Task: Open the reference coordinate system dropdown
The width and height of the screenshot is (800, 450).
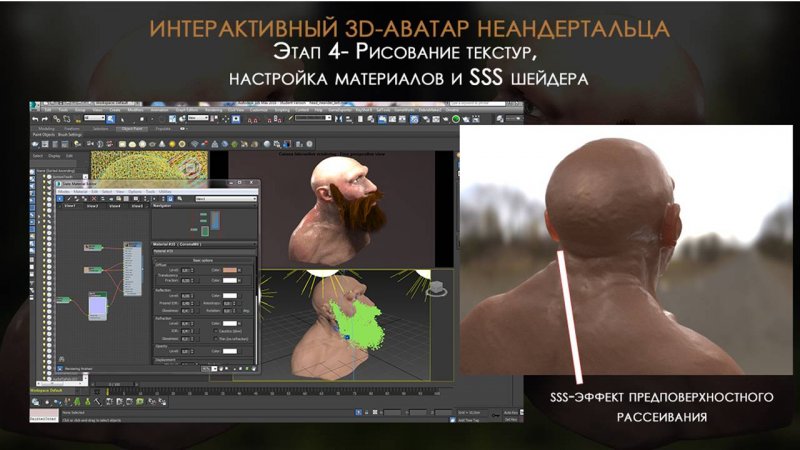Action: click(x=198, y=118)
